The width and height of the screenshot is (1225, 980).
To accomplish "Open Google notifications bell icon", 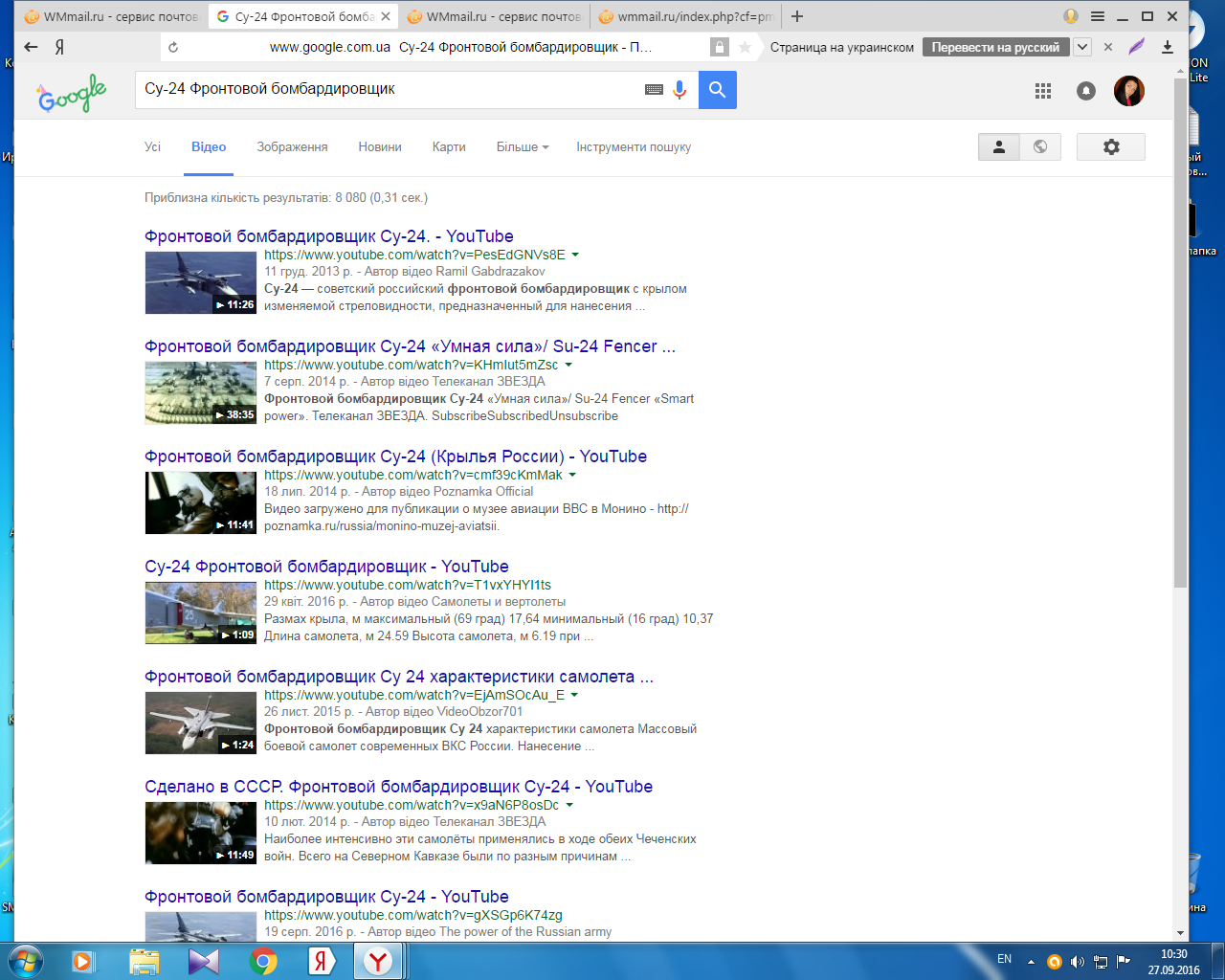I will click(1086, 91).
